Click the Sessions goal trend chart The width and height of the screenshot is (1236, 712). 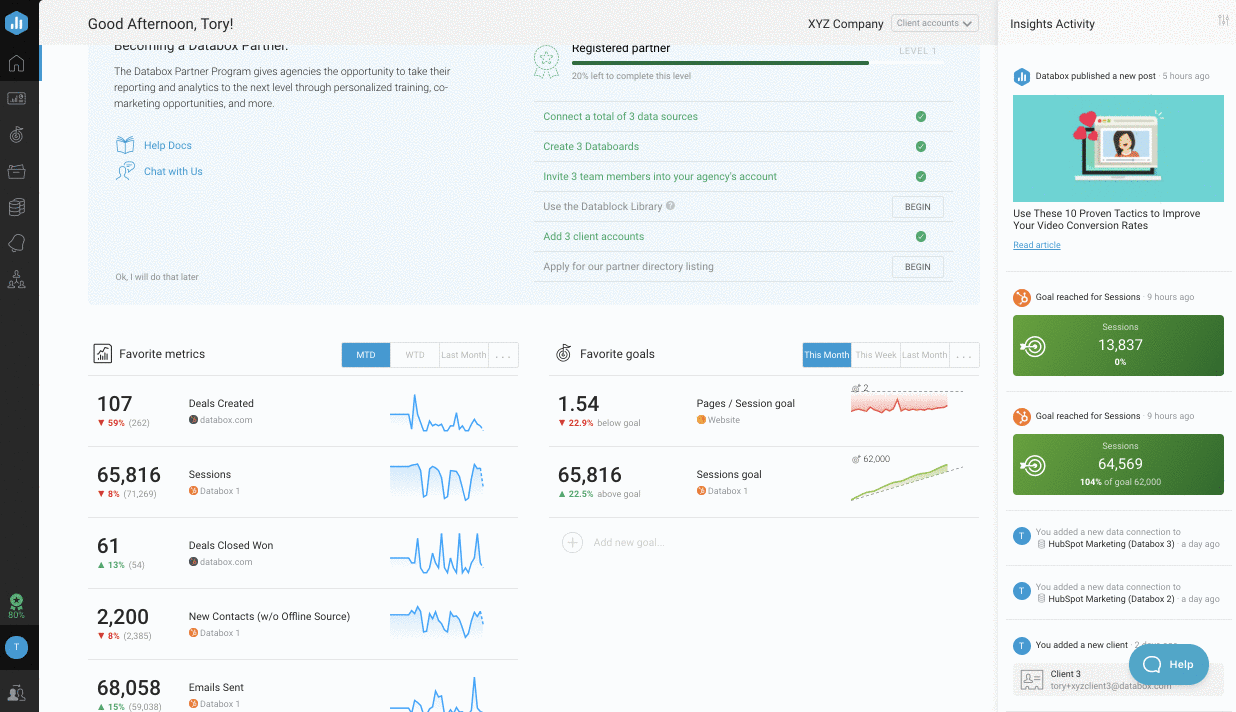(907, 478)
